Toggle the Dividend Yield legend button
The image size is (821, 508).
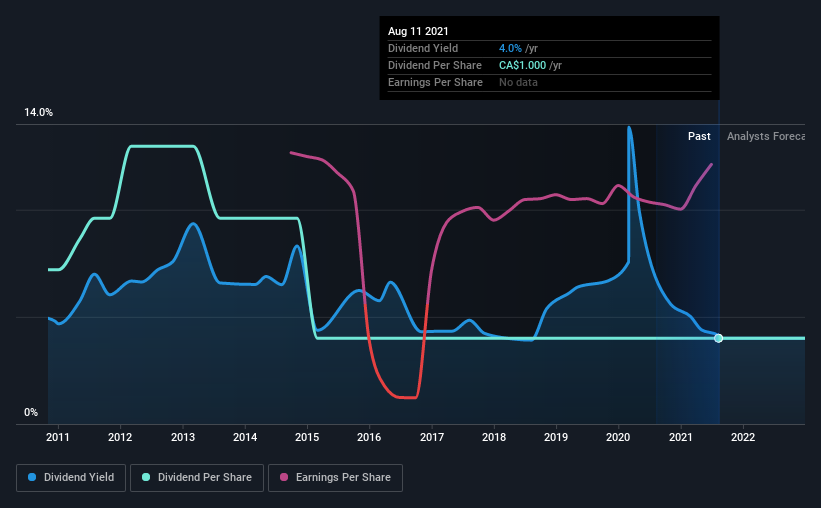tap(71, 478)
